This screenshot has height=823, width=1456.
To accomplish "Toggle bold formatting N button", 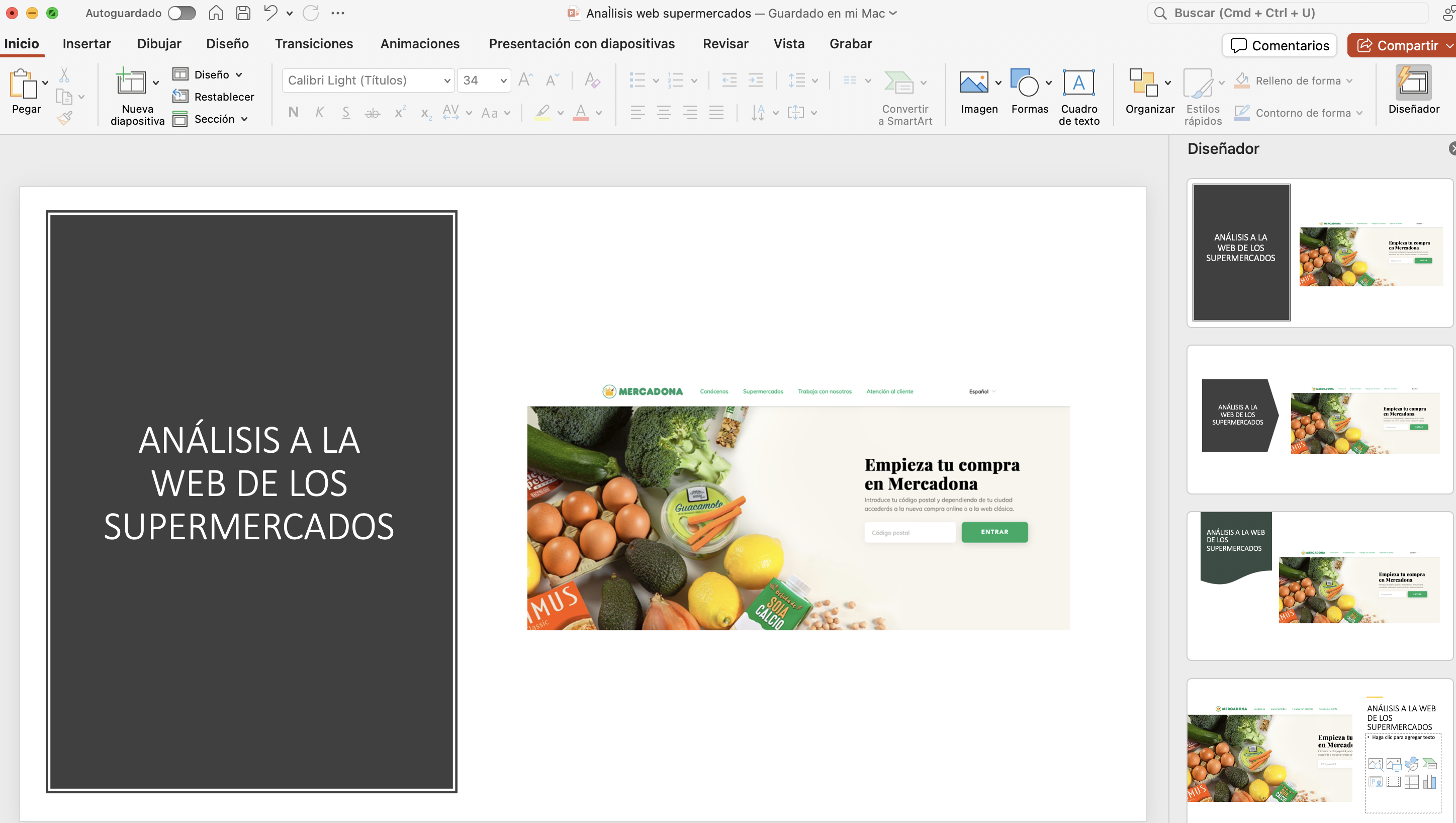I will point(293,113).
